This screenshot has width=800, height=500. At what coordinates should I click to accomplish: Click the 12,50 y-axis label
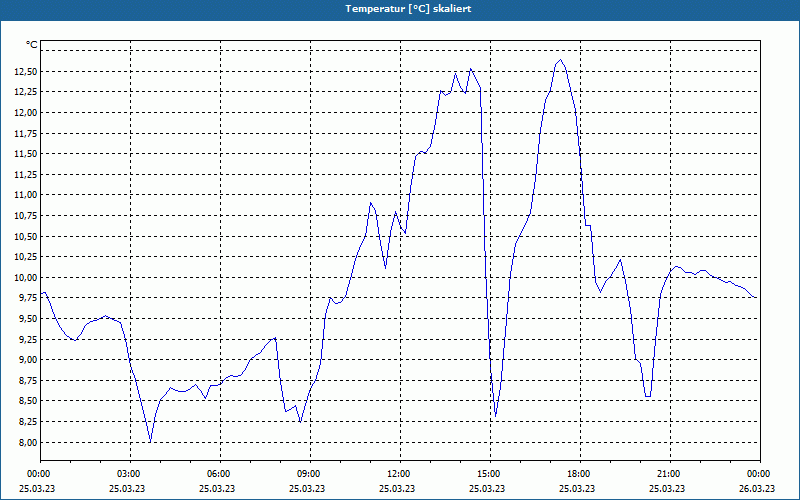(x=26, y=72)
